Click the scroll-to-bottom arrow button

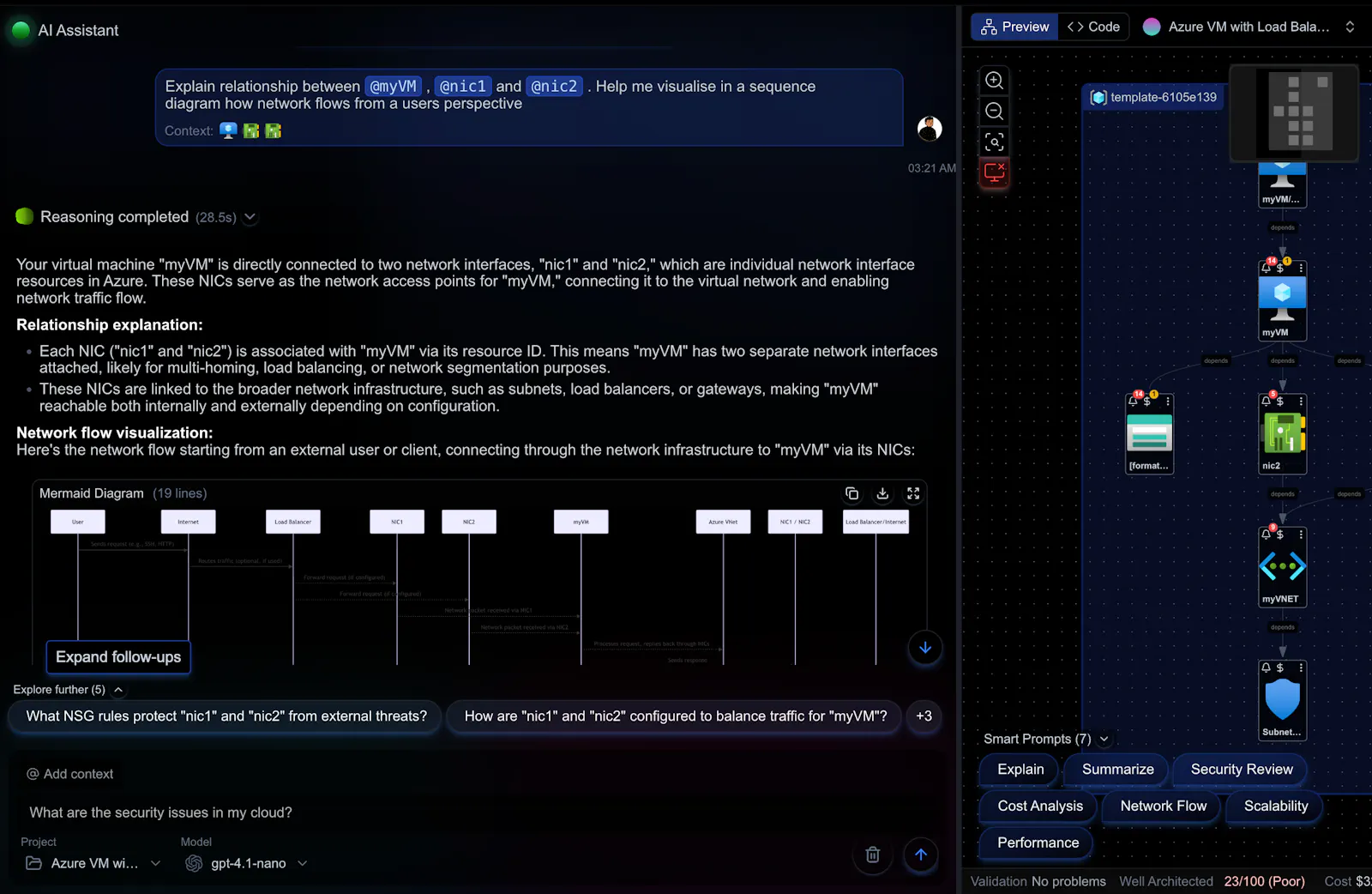point(925,648)
